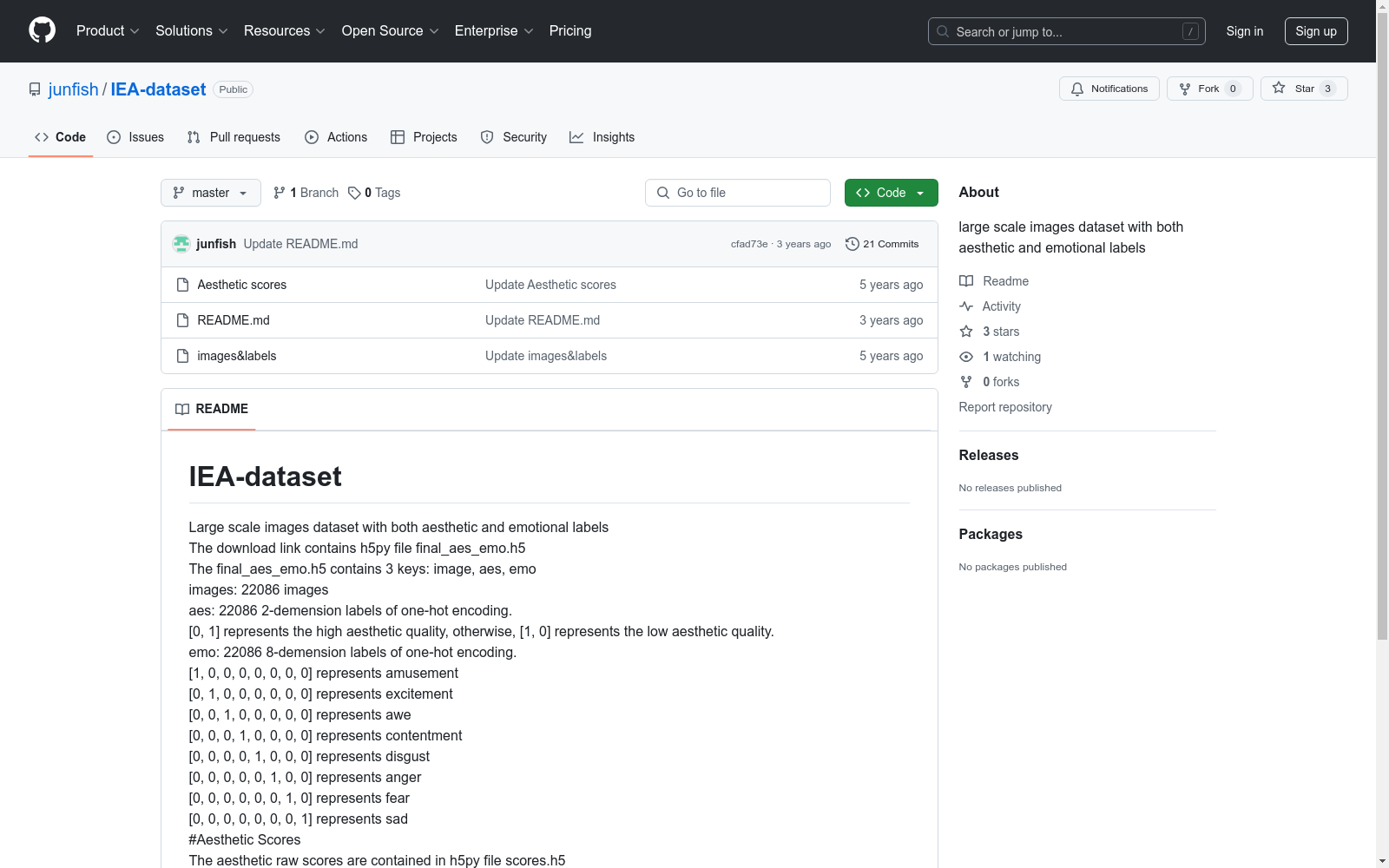Open the GitHub home logo

(42, 30)
